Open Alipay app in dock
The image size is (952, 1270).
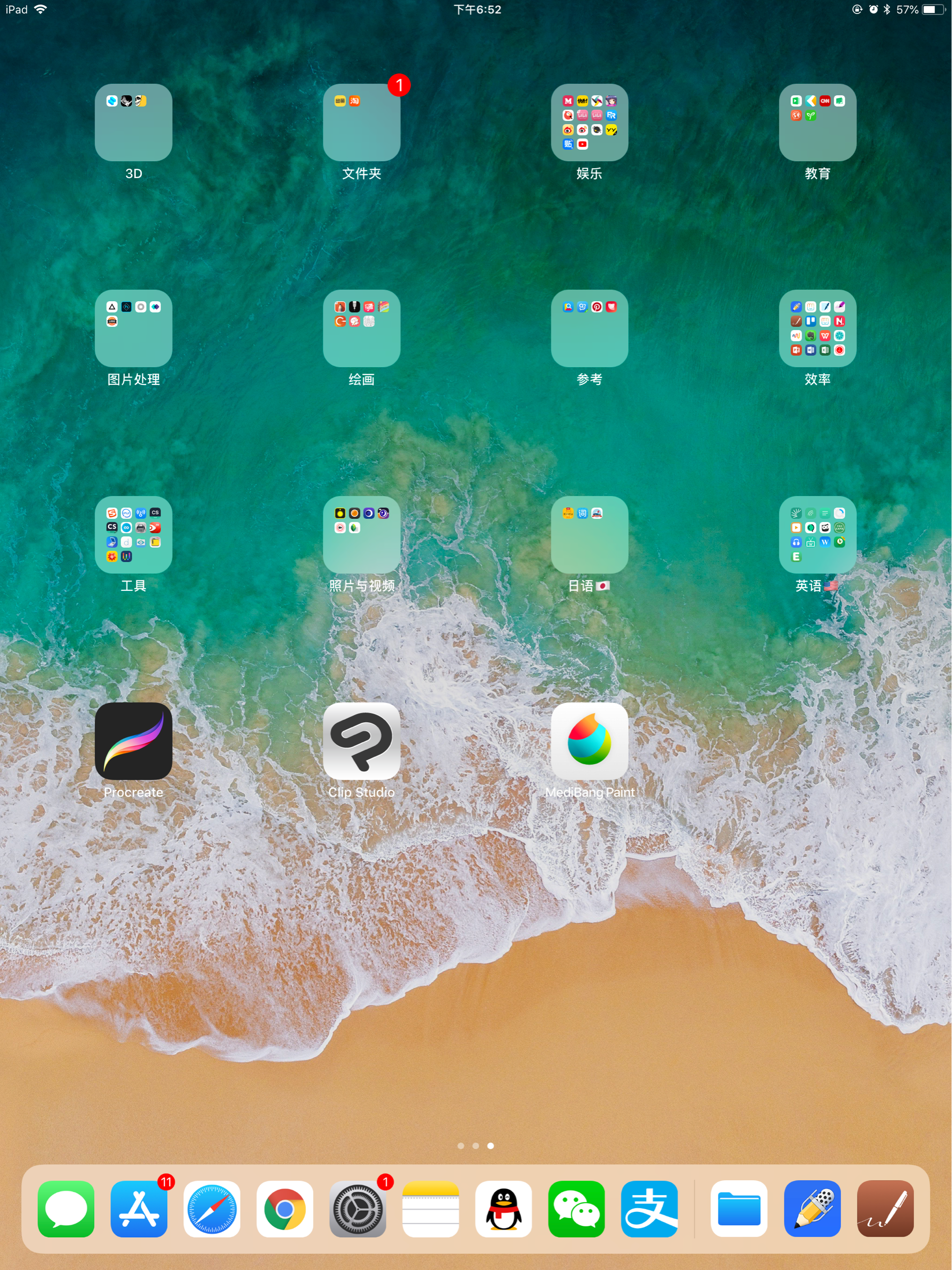point(649,1208)
